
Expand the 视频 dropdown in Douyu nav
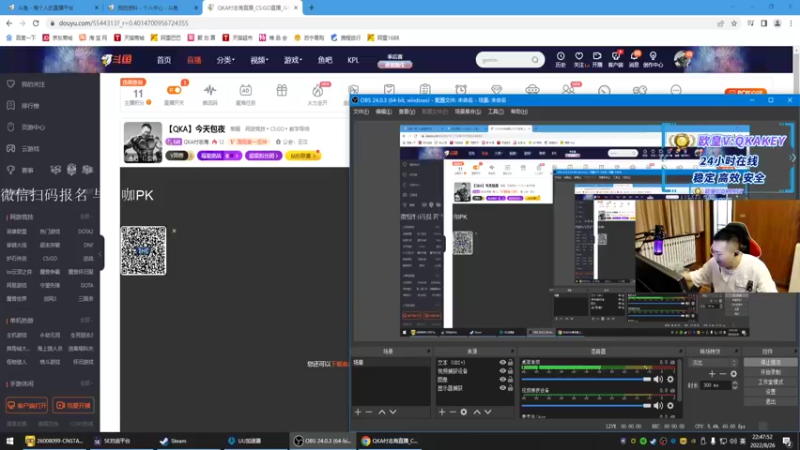[x=259, y=60]
